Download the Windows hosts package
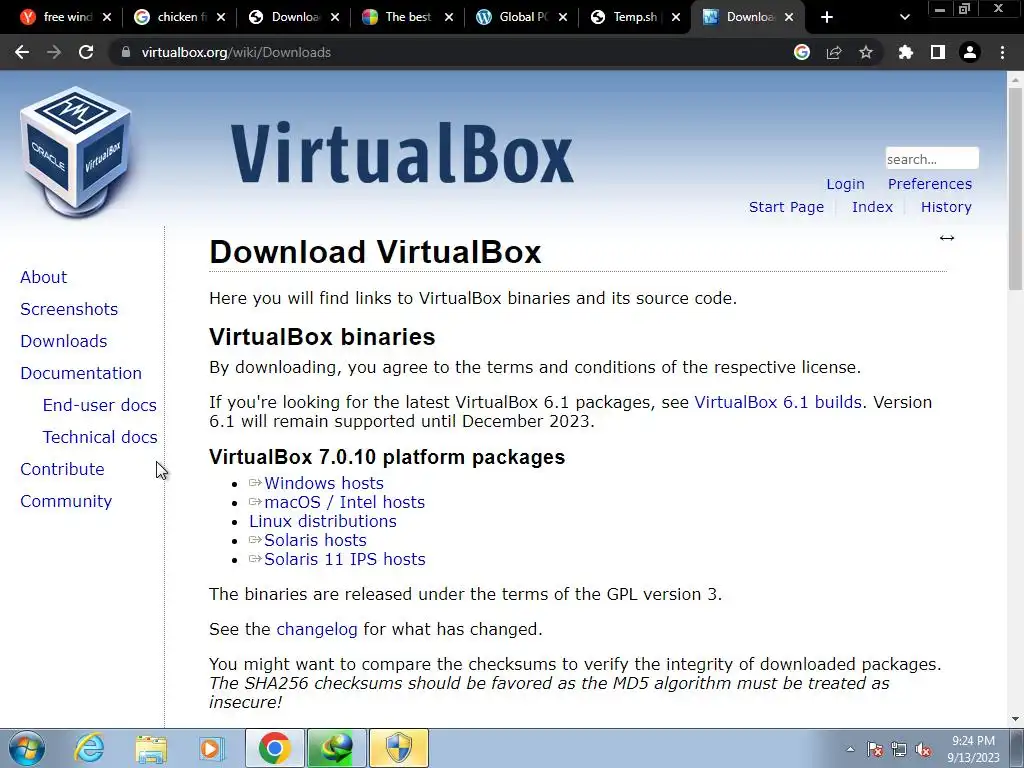Viewport: 1024px width, 768px height. [x=324, y=483]
